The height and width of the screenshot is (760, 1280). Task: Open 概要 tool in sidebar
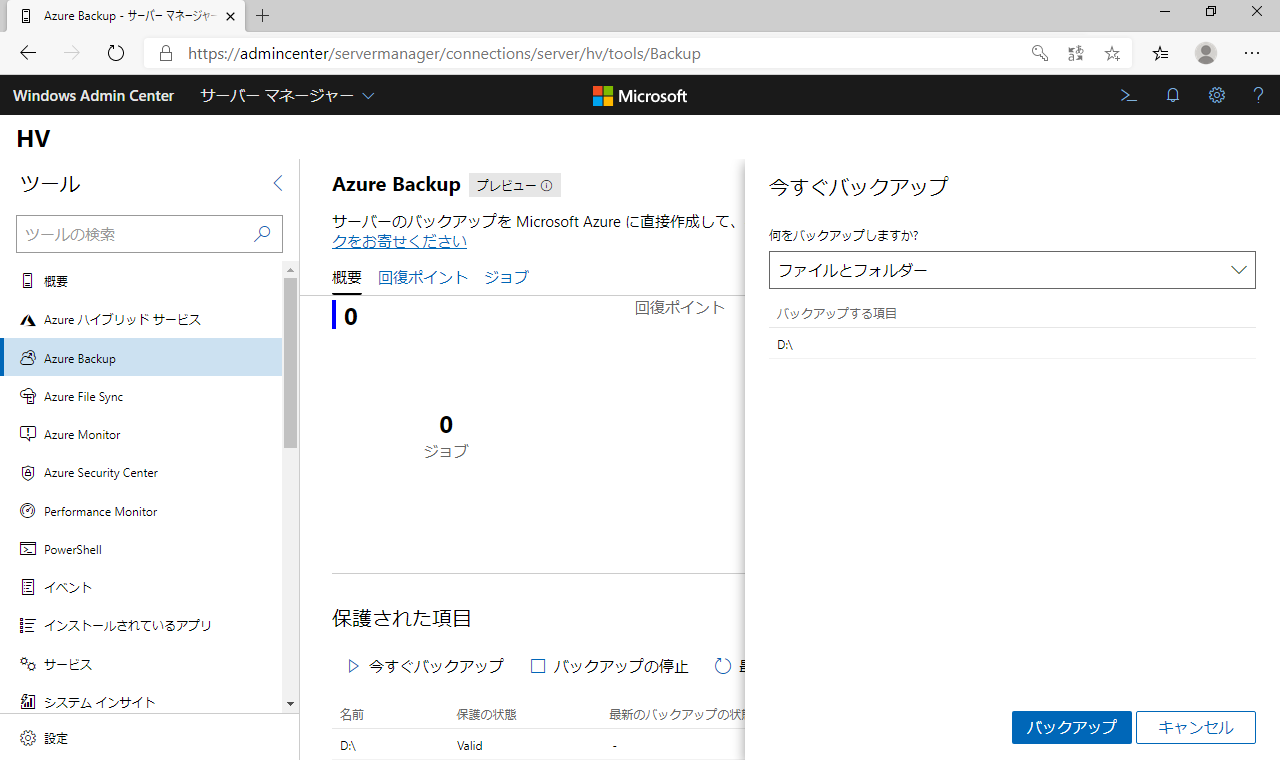point(141,282)
